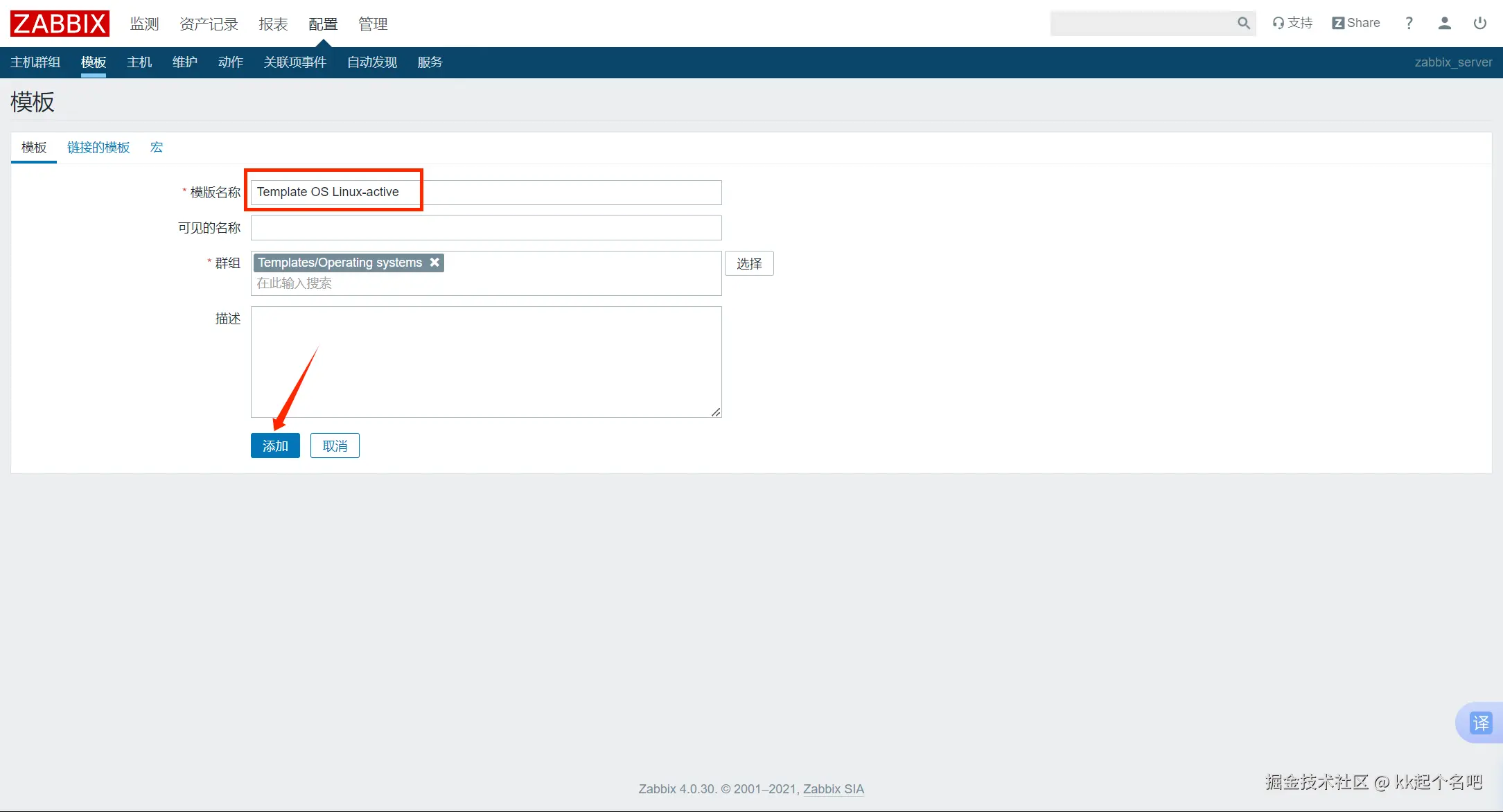Open the Zabbix SIA footer link
Image resolution: width=1503 pixels, height=812 pixels.
click(833, 789)
